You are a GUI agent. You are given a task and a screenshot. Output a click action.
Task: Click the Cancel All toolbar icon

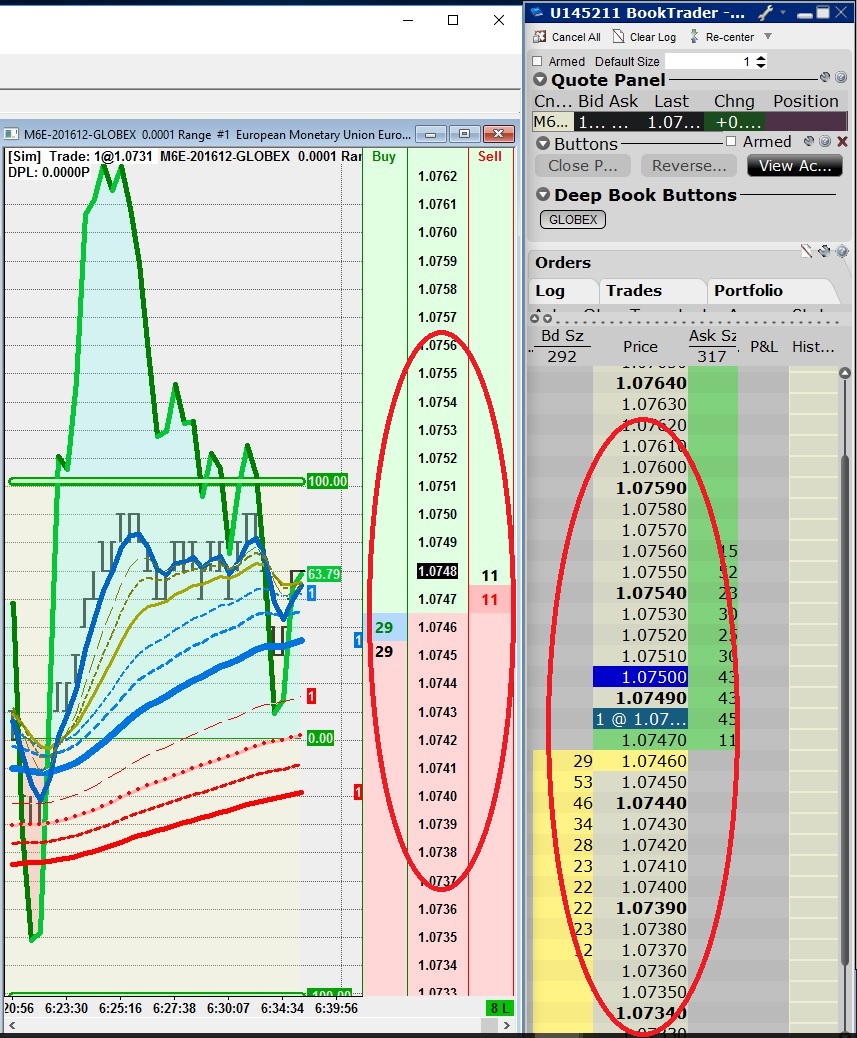[x=540, y=36]
